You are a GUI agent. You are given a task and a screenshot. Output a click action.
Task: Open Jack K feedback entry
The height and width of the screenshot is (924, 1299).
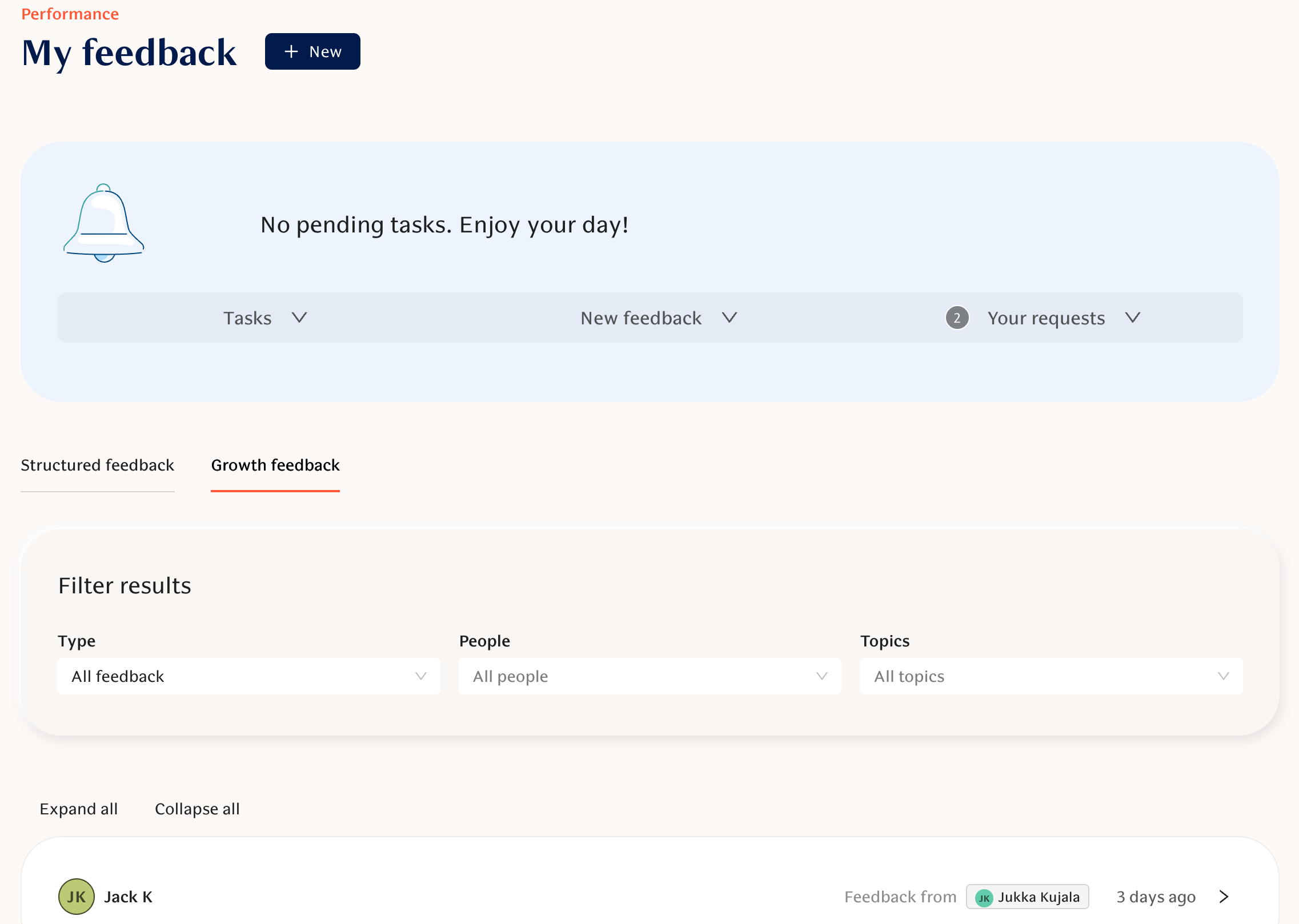(128, 897)
